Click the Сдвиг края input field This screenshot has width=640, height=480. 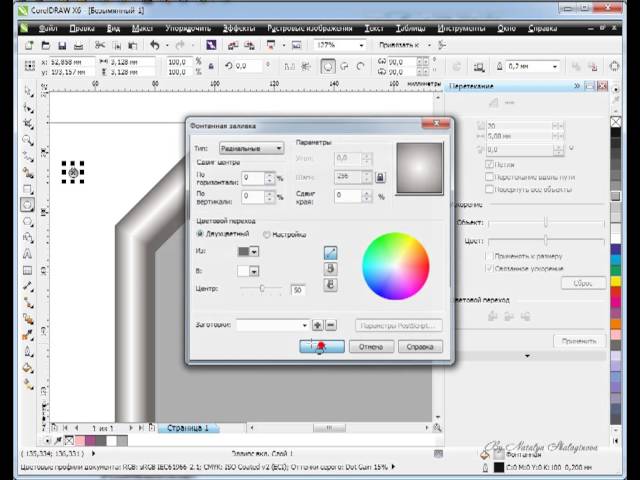(350, 196)
